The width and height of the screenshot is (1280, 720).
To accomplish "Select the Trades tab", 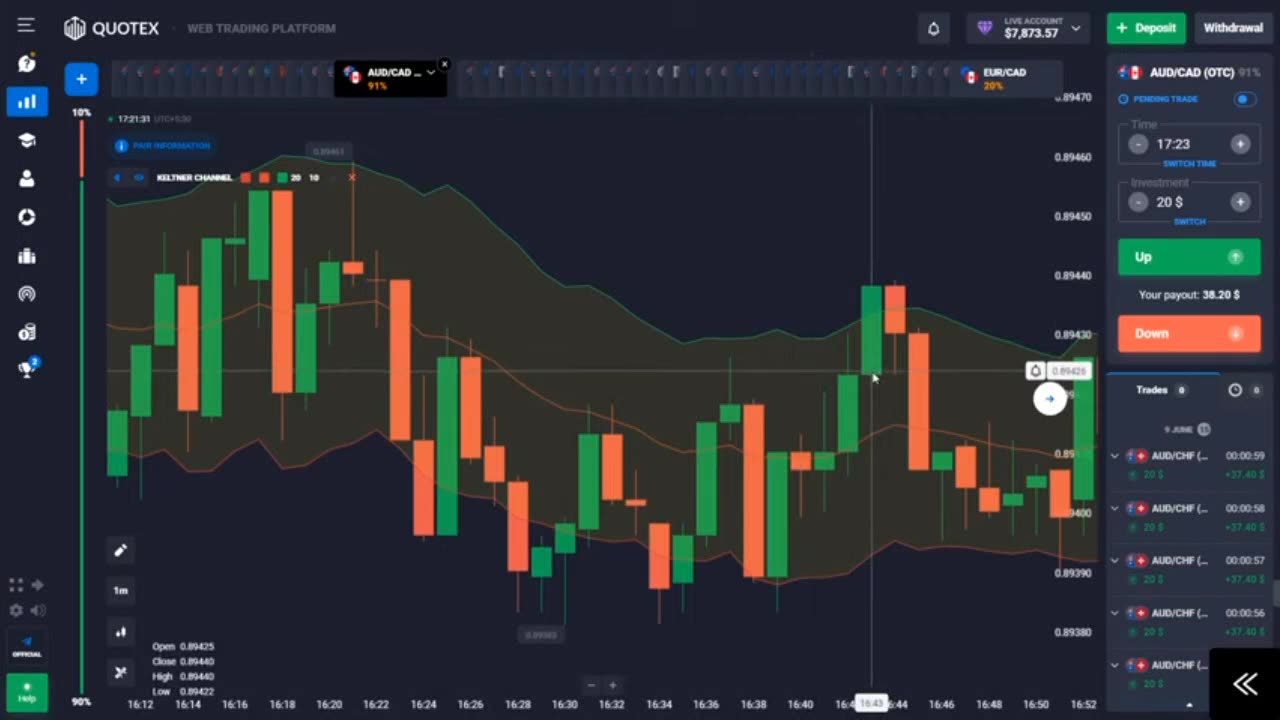I will tap(1160, 390).
